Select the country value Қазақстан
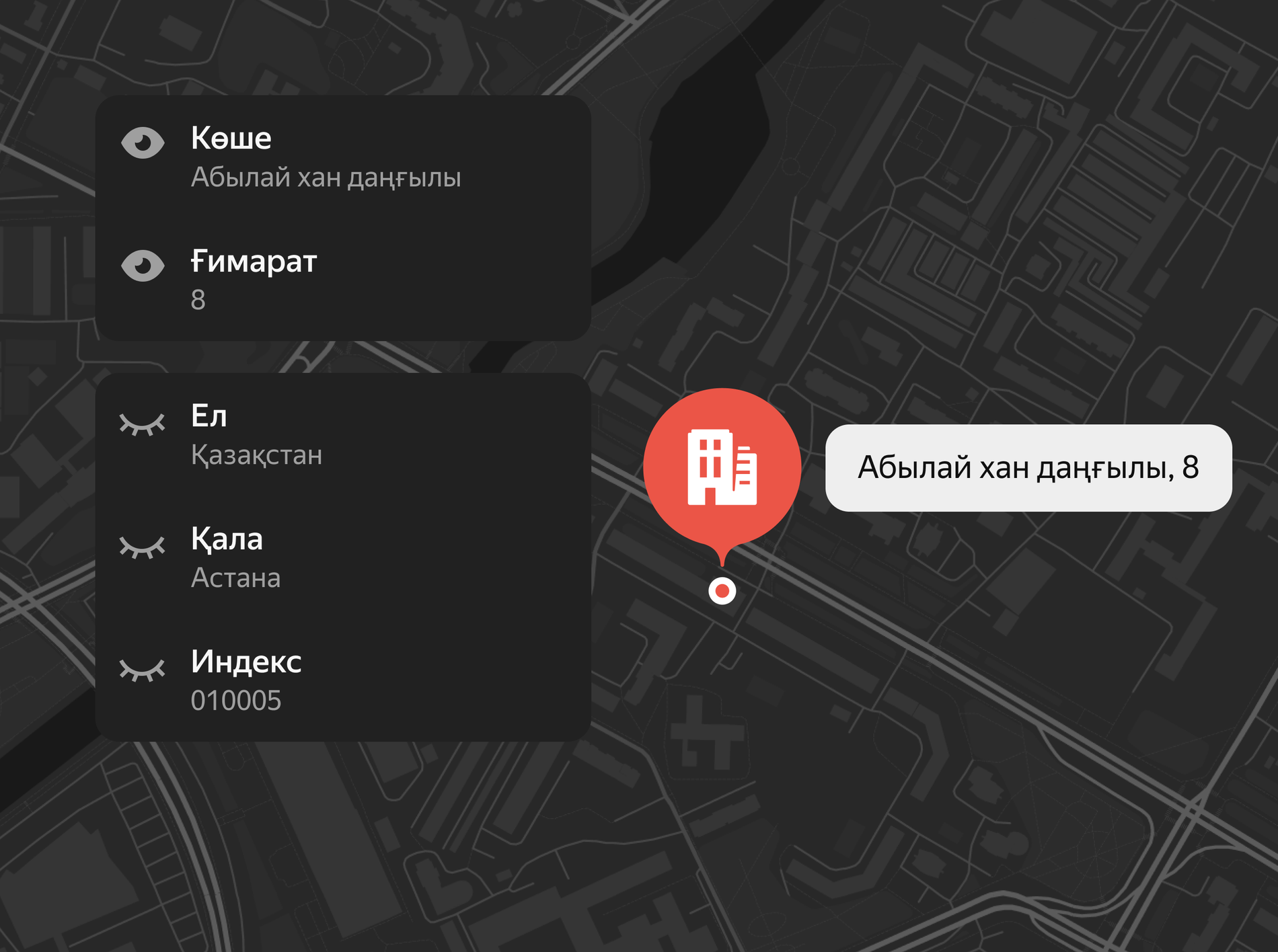Screen dimensions: 1278x952 click(256, 456)
